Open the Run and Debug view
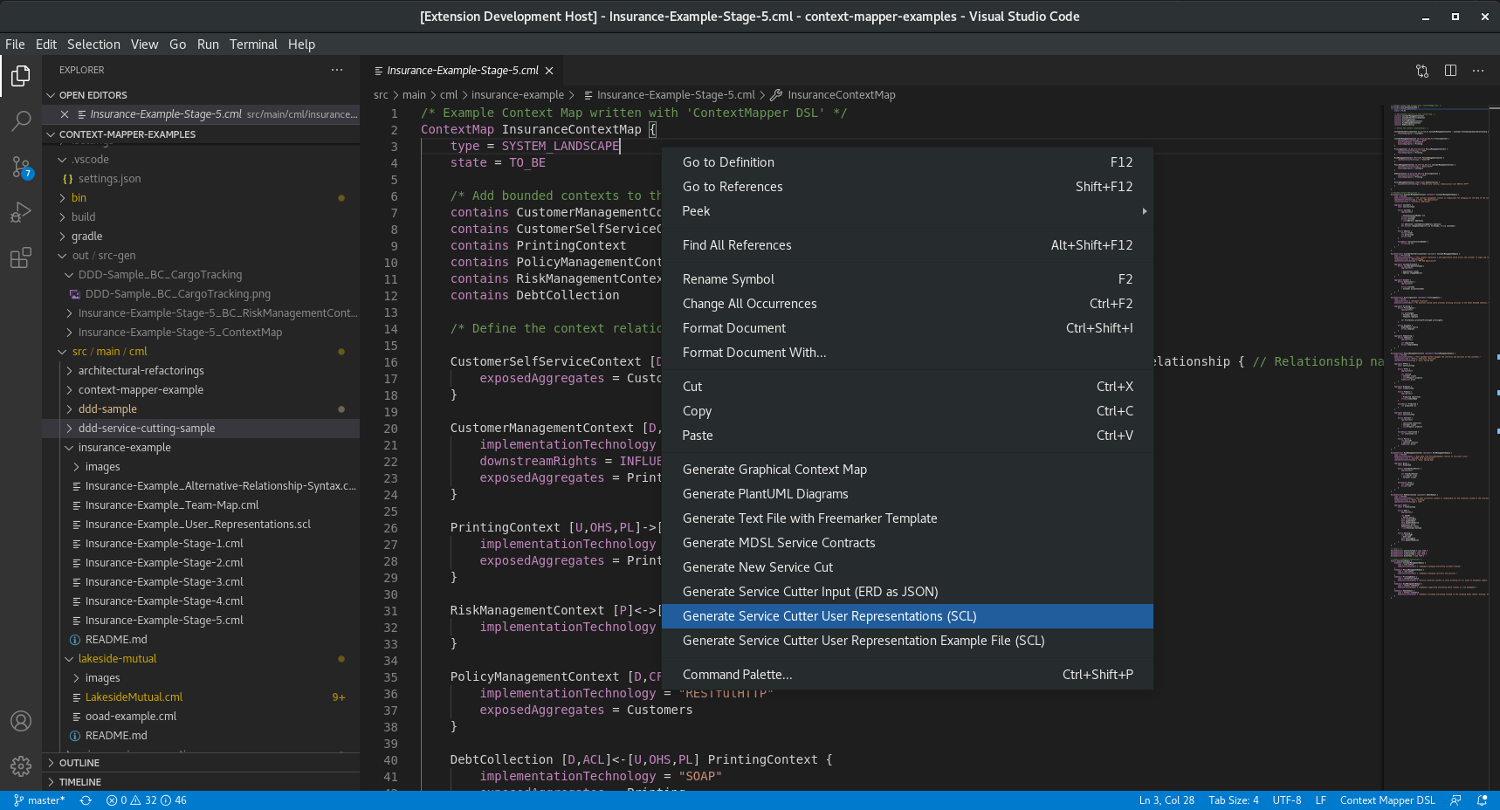Image resolution: width=1500 pixels, height=810 pixels. [x=20, y=212]
